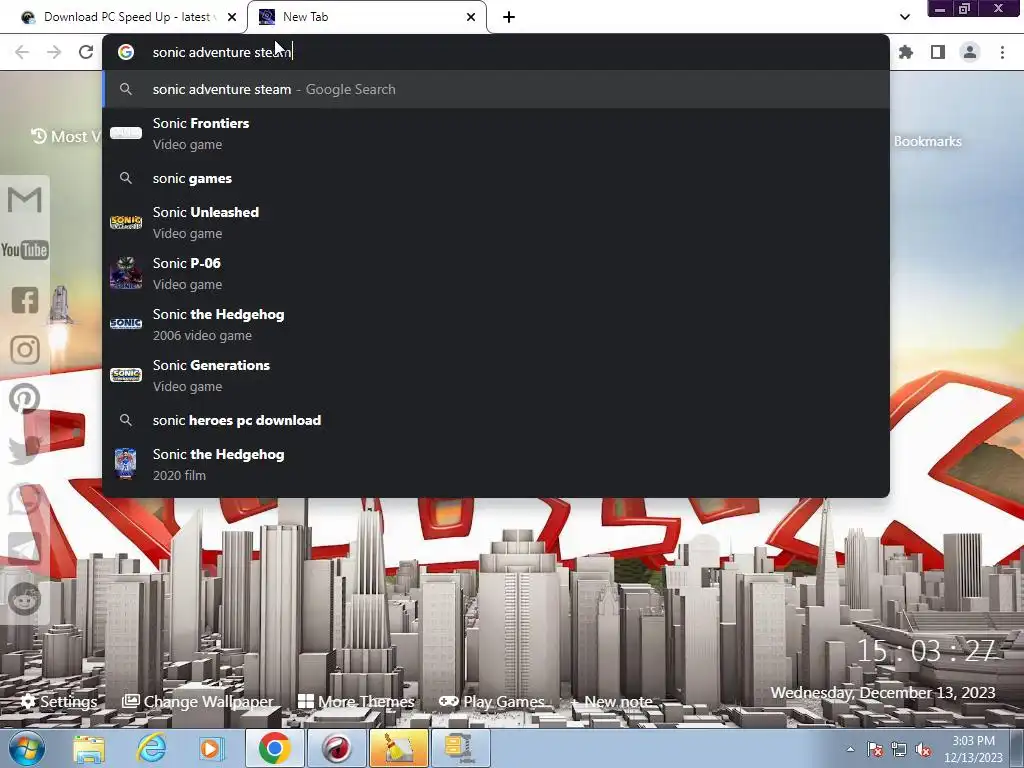Open new tab page Settings
Viewport: 1024px width, 768px height.
[x=59, y=701]
